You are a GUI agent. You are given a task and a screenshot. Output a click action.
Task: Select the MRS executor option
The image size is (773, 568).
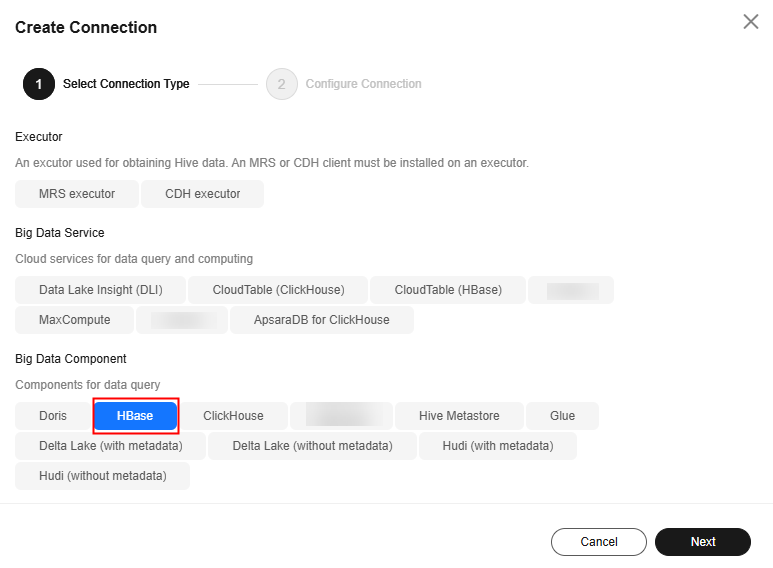pos(77,194)
